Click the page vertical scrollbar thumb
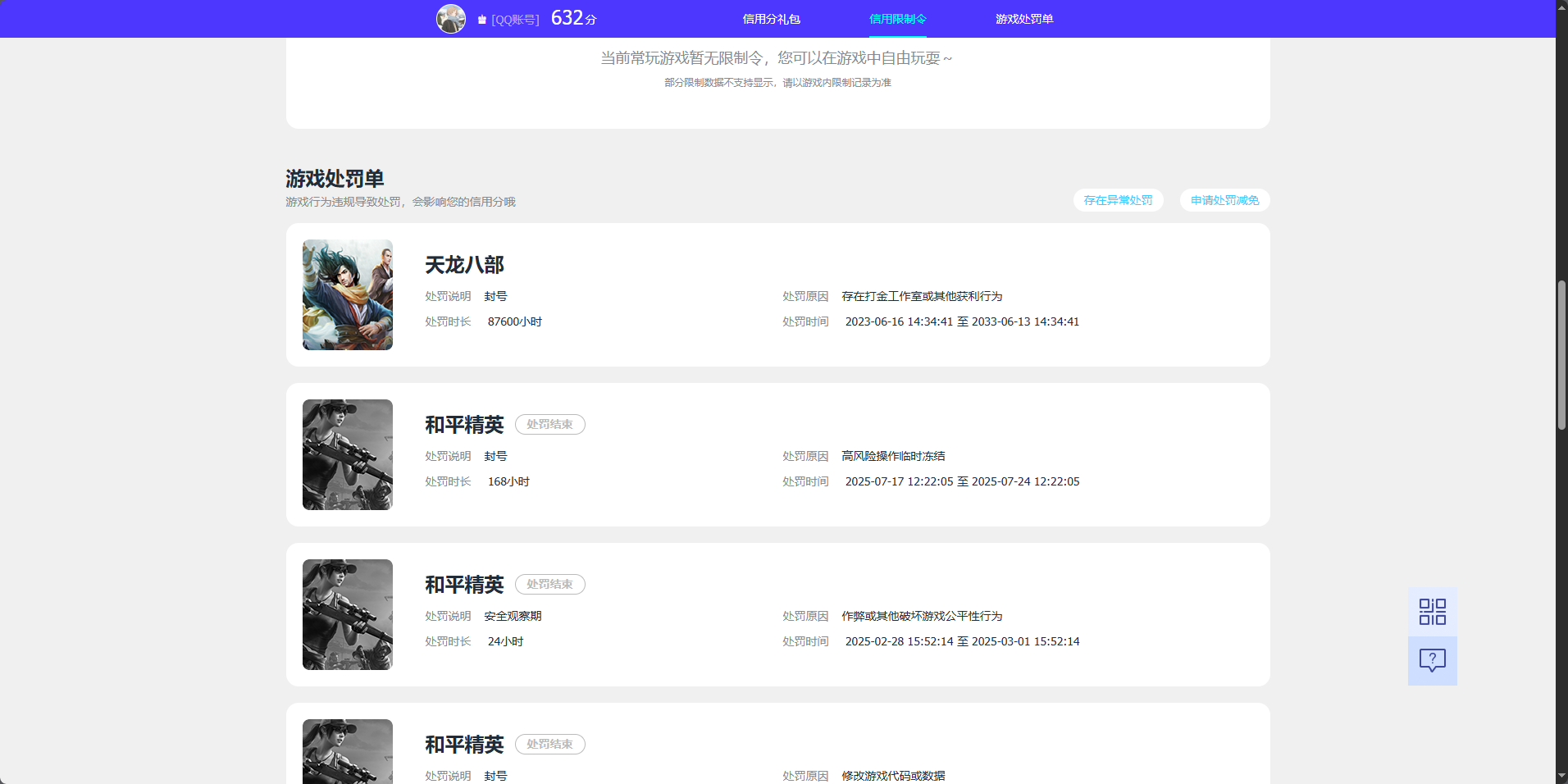This screenshot has width=1568, height=784. point(1561,355)
